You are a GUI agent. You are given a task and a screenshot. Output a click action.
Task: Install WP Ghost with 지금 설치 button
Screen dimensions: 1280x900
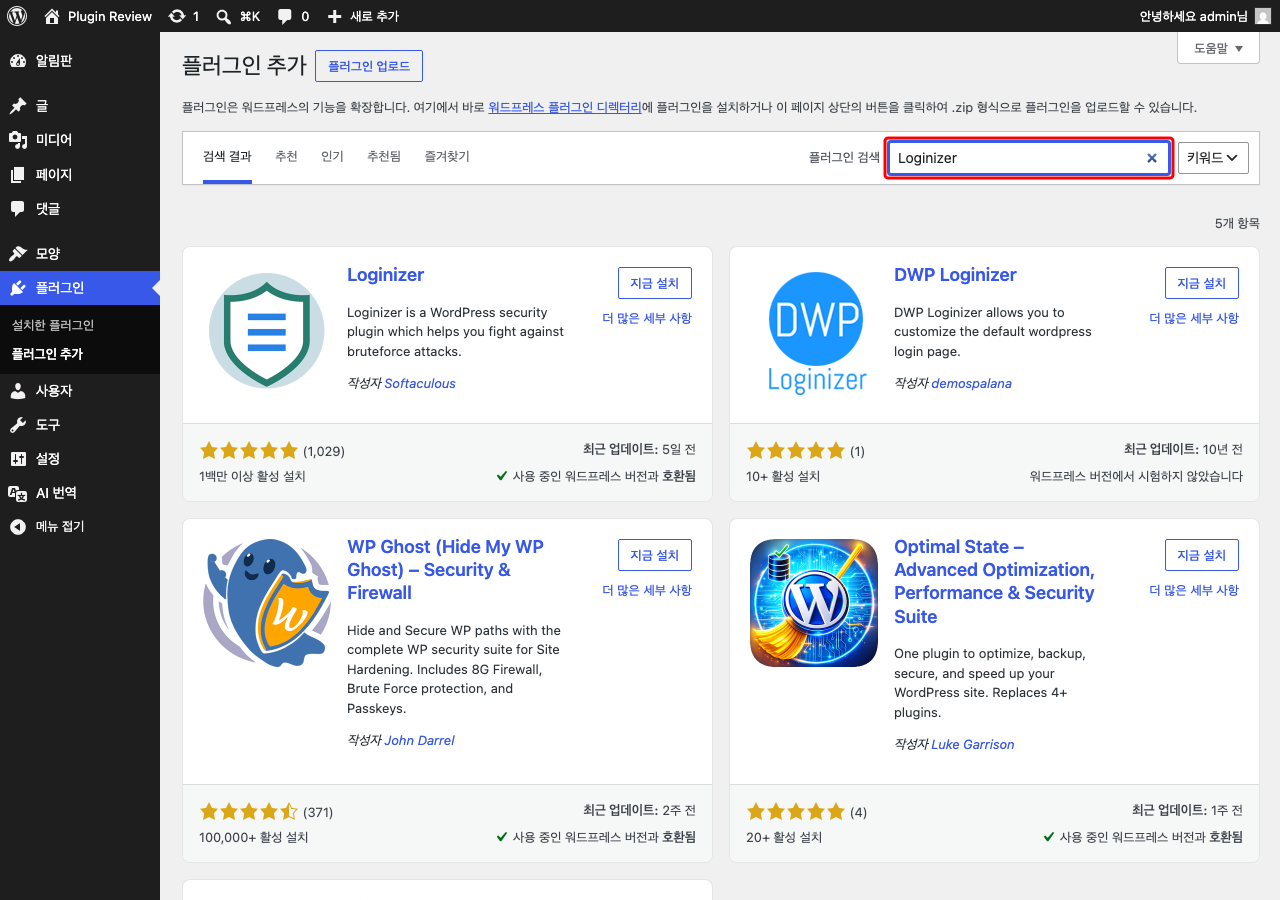[x=655, y=555]
